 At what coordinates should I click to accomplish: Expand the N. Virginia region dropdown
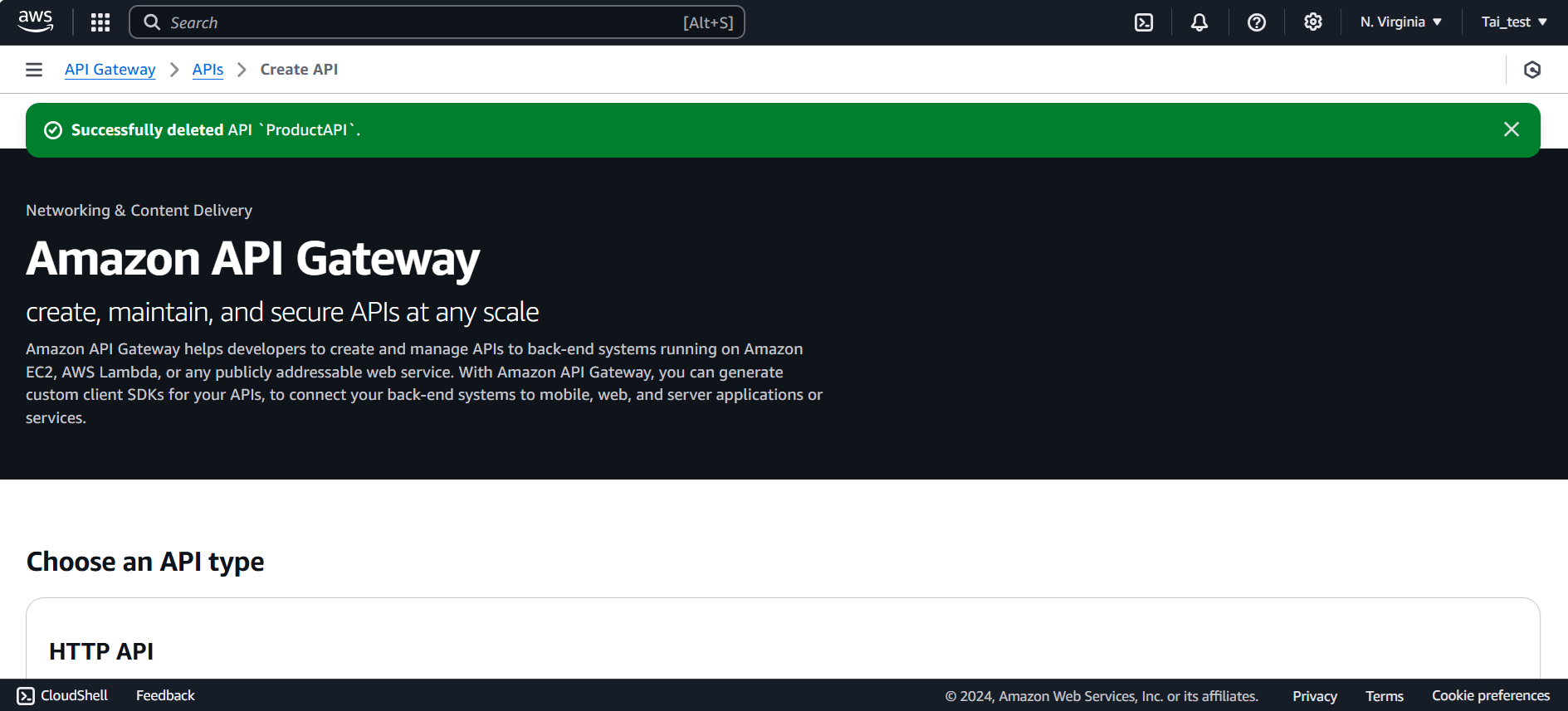click(x=1401, y=22)
